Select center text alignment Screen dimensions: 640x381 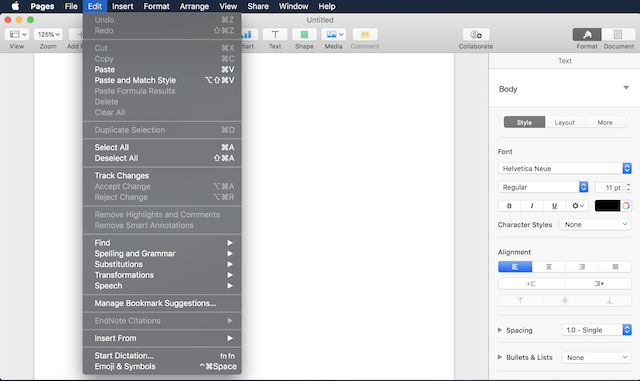(x=549, y=267)
